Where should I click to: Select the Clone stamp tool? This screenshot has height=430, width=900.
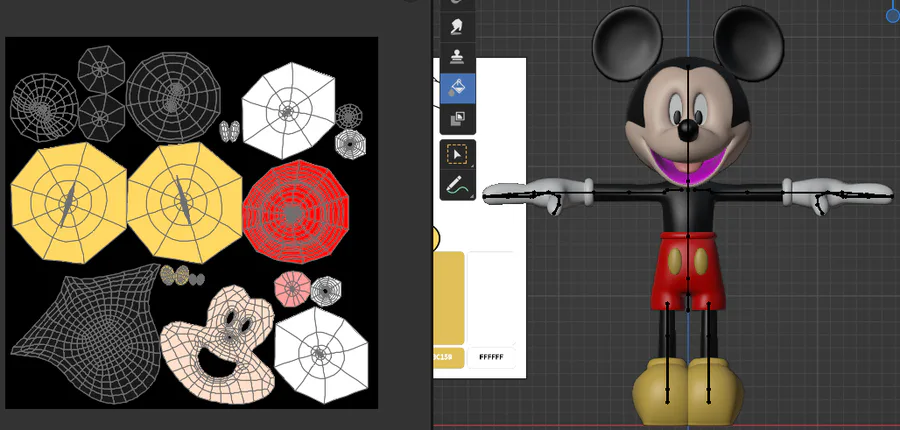point(457,57)
